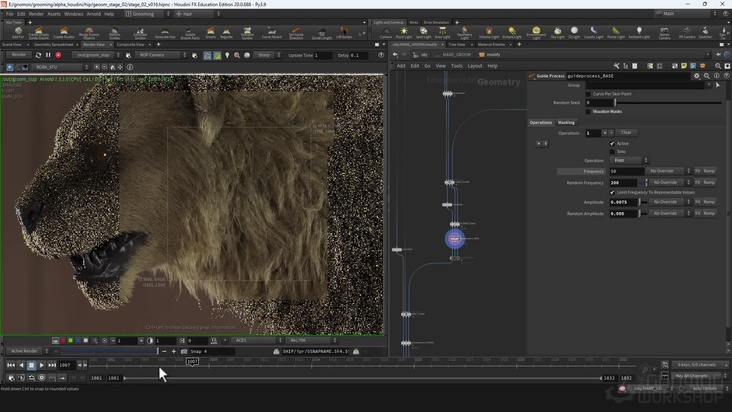Click the red stop render icon
Image resolution: width=732 pixels, height=412 pixels.
tap(58, 55)
